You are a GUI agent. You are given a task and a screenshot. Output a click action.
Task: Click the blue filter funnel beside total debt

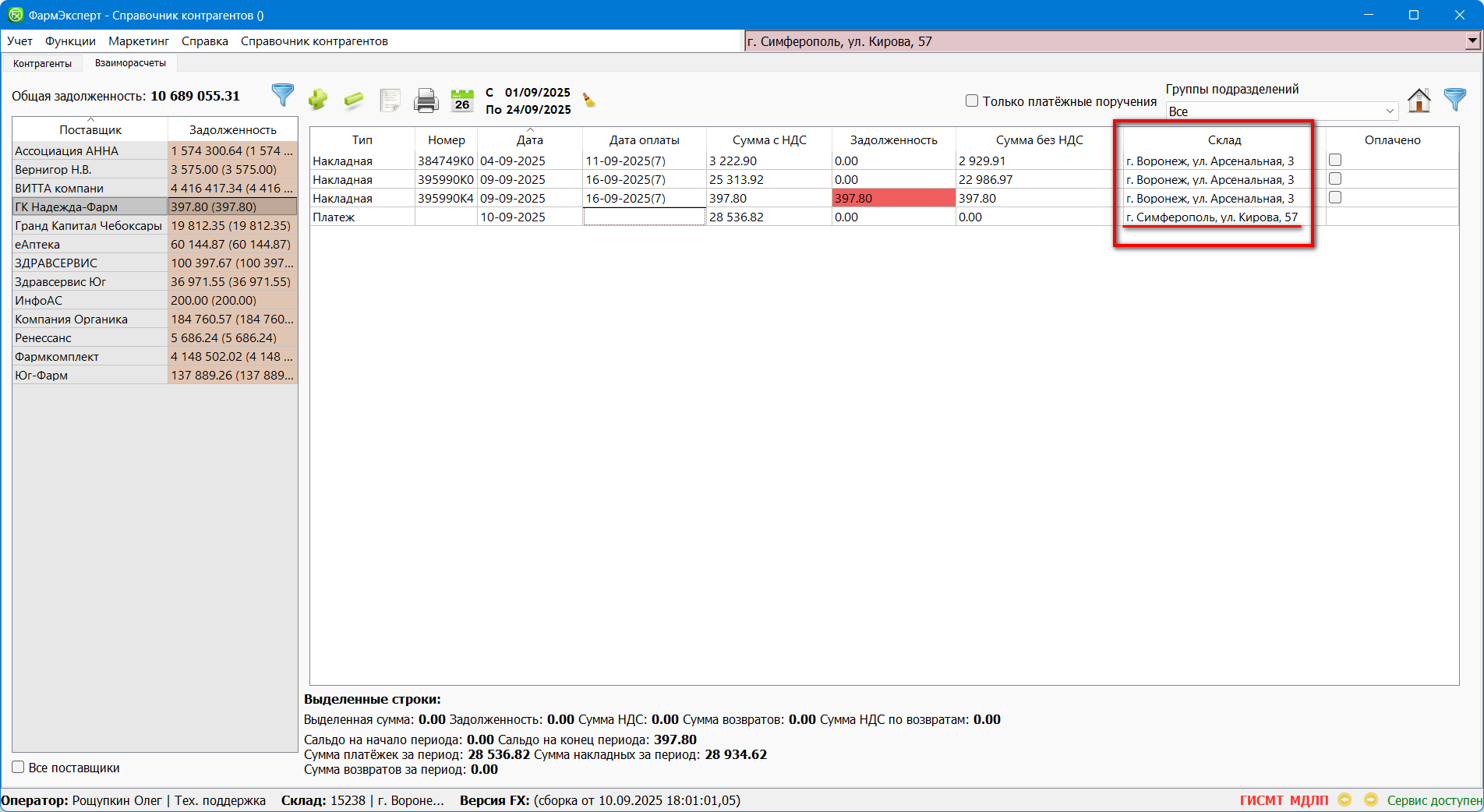coord(282,96)
